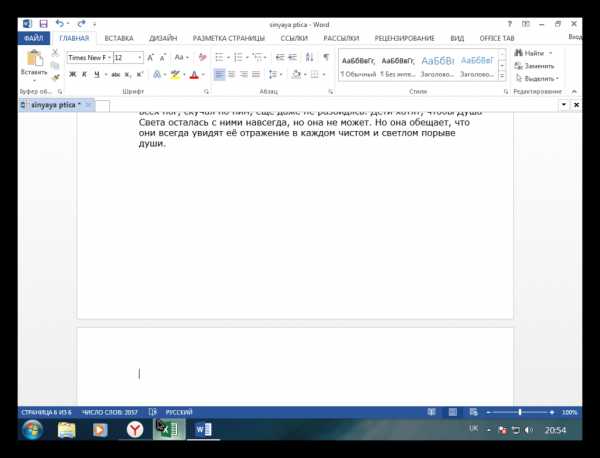Toggle the show paragraph marks (¶) button

point(326,57)
